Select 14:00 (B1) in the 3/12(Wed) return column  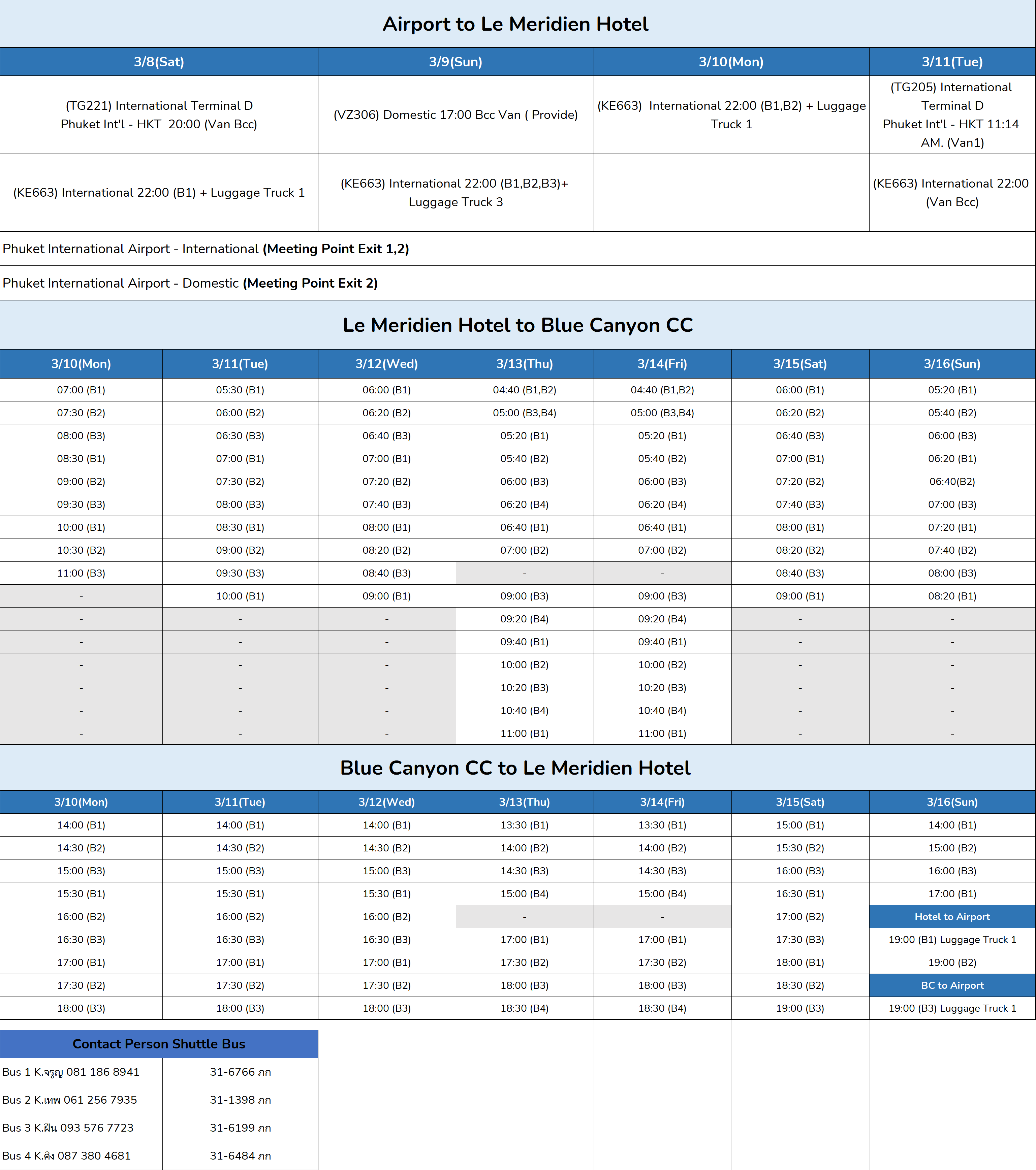click(386, 825)
